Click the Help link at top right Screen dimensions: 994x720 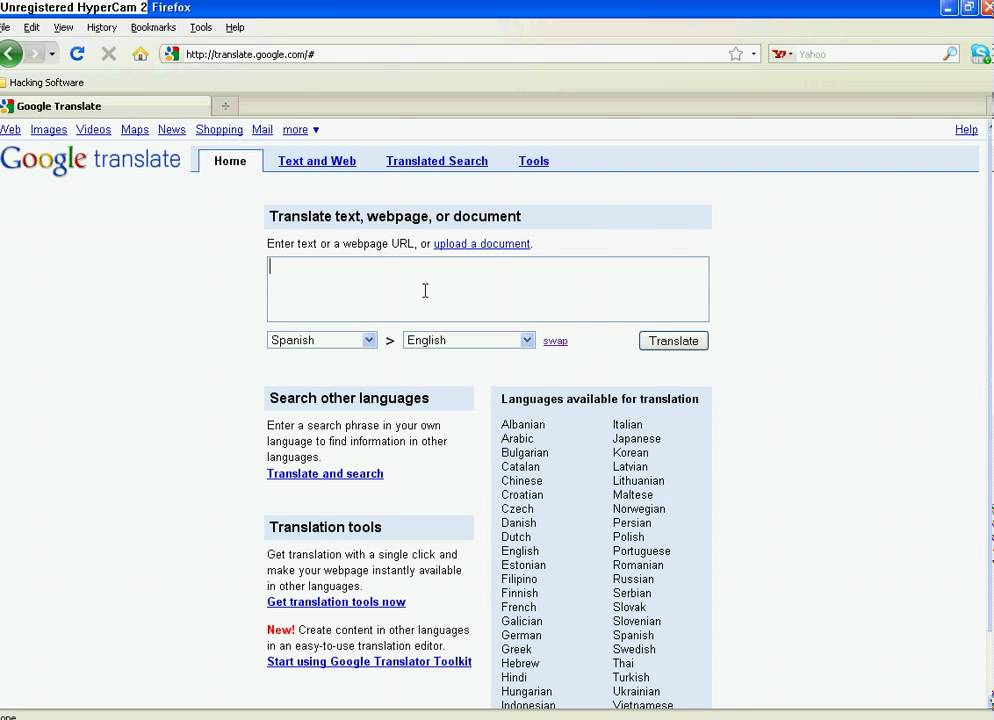point(966,129)
